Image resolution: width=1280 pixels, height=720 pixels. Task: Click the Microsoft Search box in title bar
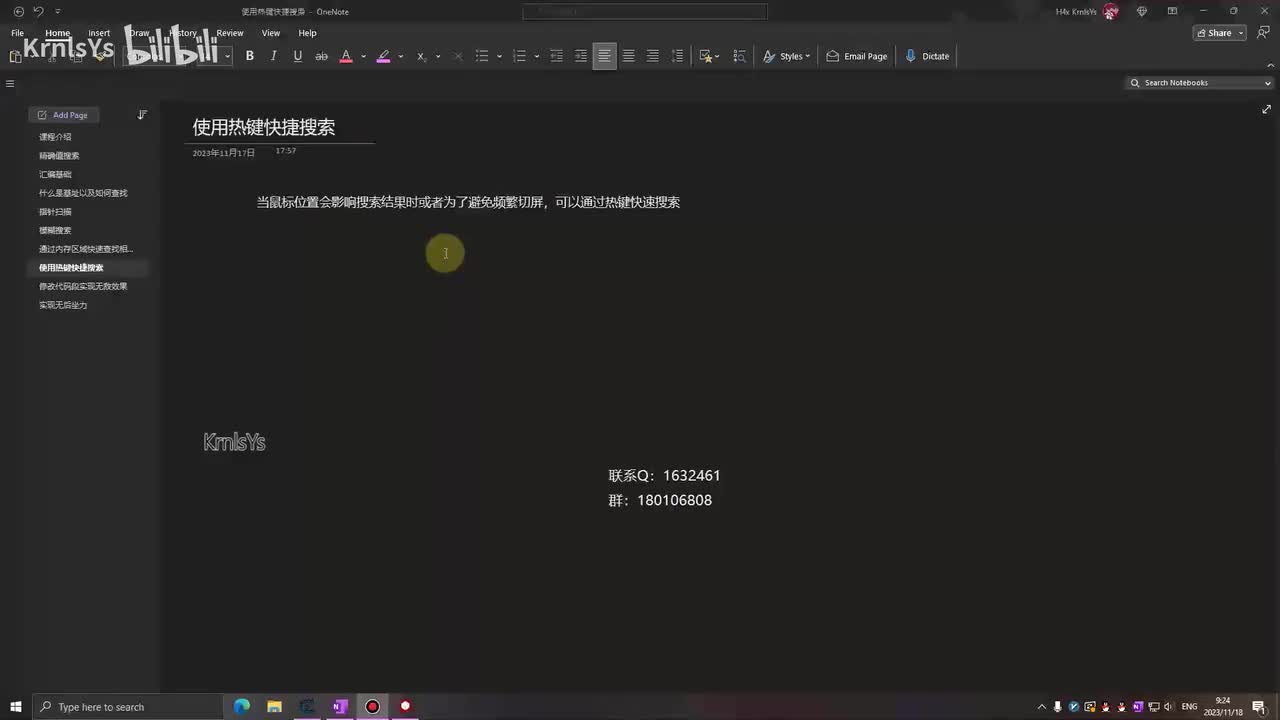pos(645,11)
